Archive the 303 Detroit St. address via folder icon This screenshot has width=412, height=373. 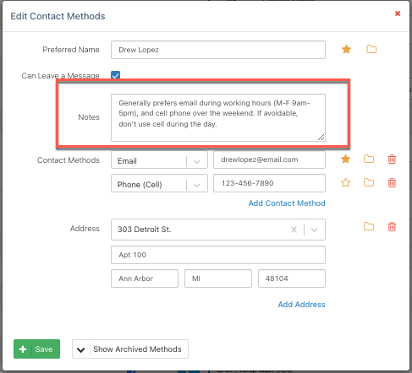coord(369,227)
